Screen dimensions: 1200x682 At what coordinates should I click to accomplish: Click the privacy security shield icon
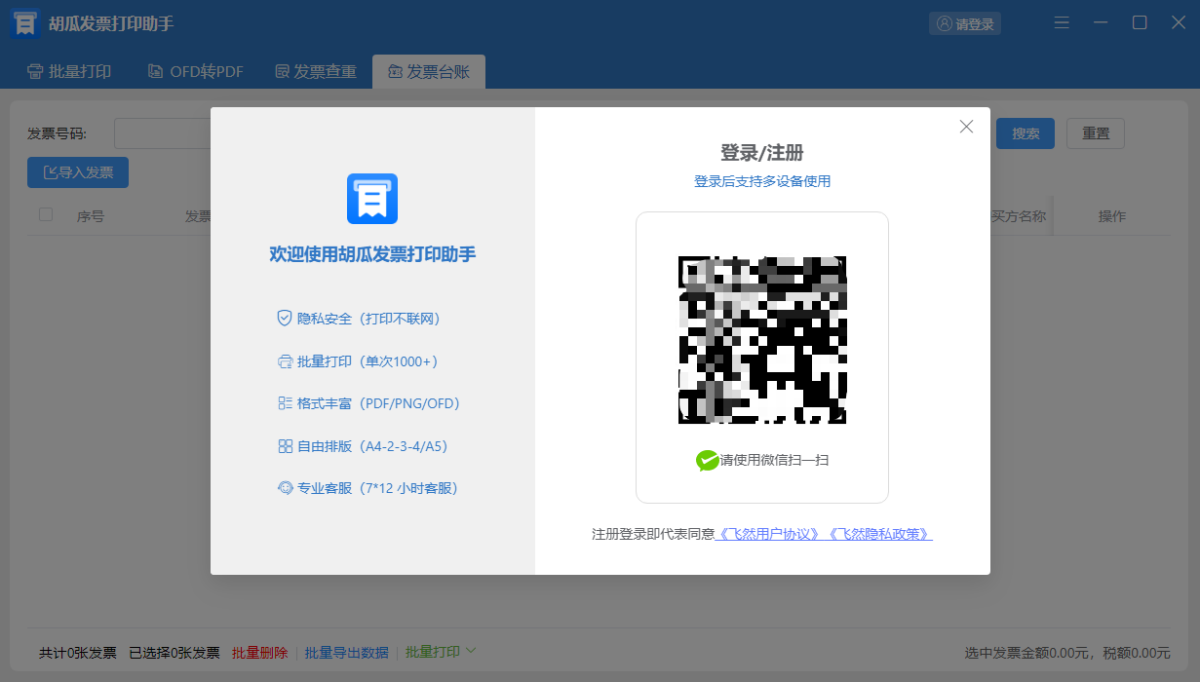click(284, 318)
